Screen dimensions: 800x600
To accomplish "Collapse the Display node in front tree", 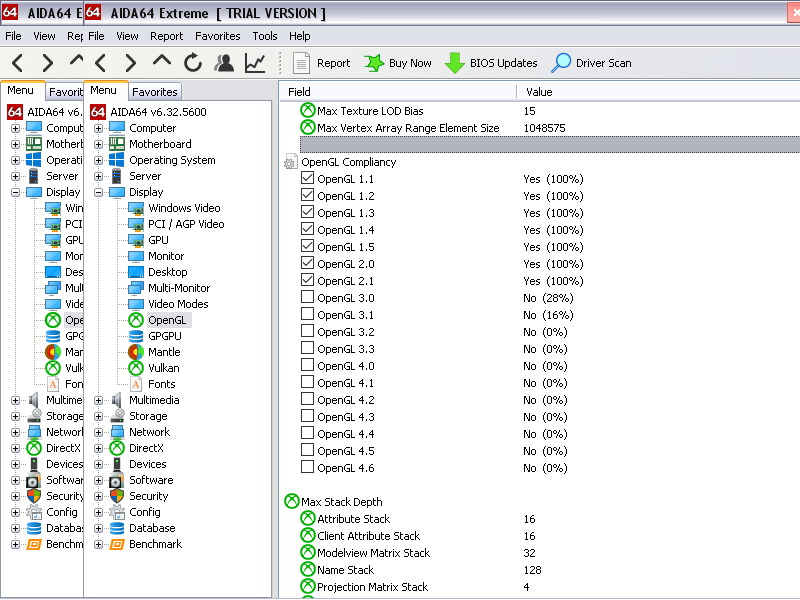I will point(98,192).
